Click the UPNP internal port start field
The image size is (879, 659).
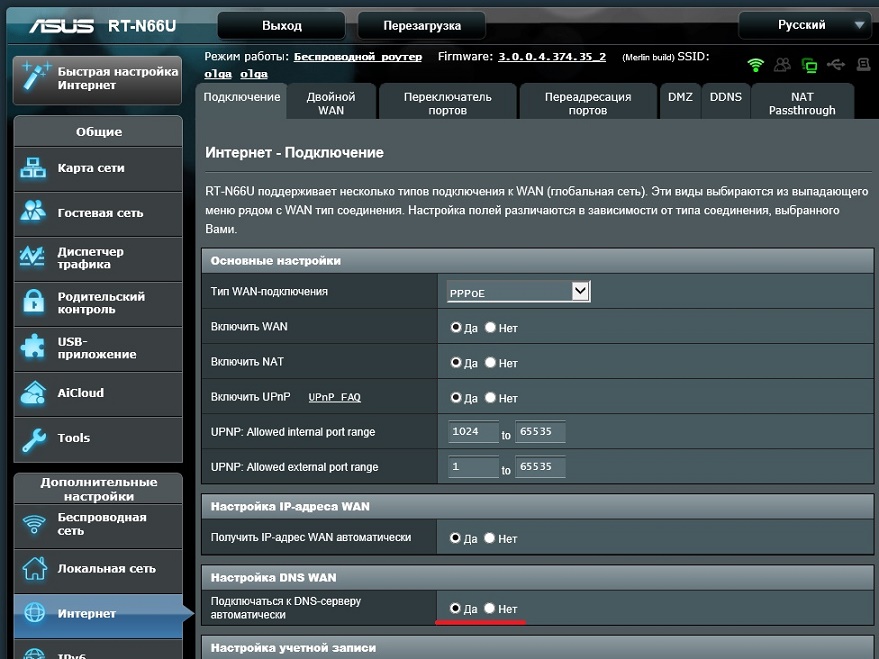473,432
